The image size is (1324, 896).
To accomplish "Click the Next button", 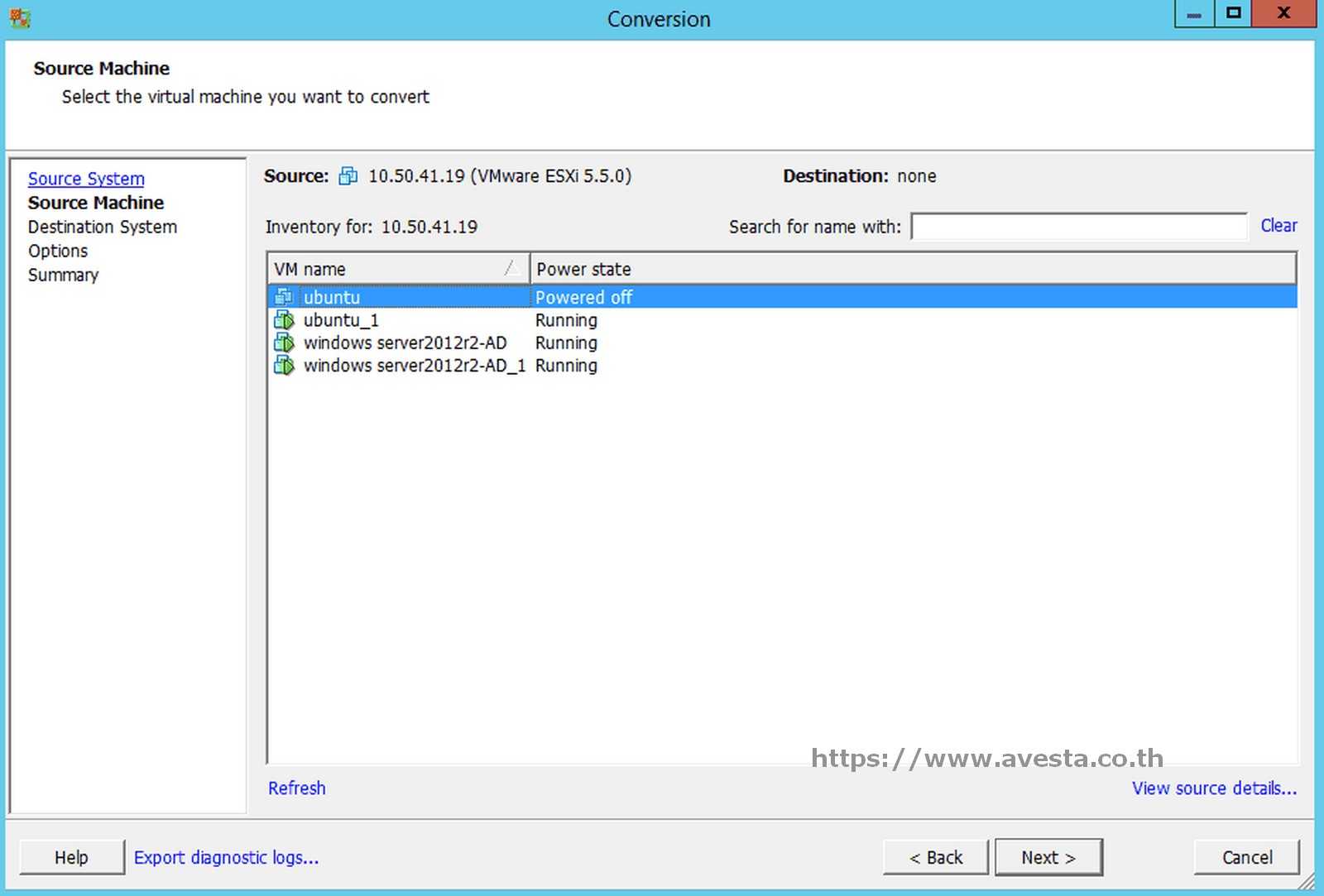I will point(1048,857).
